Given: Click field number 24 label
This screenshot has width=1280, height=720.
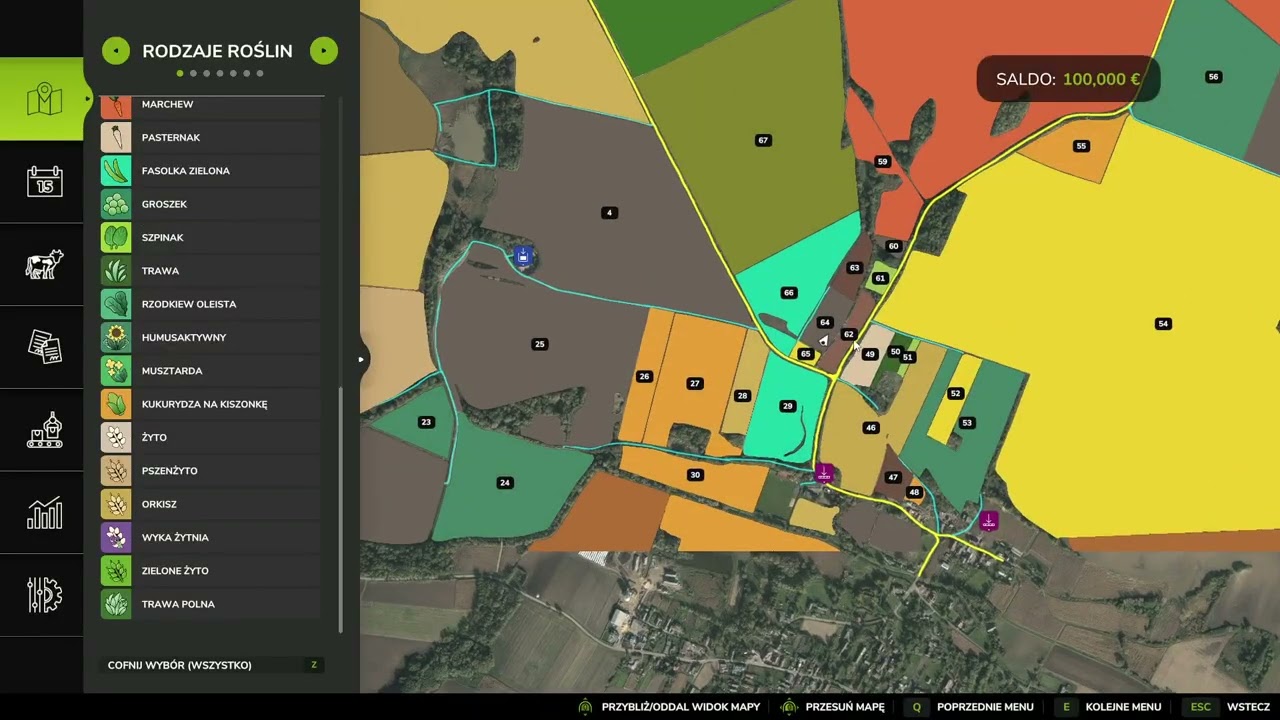Looking at the screenshot, I should (505, 483).
